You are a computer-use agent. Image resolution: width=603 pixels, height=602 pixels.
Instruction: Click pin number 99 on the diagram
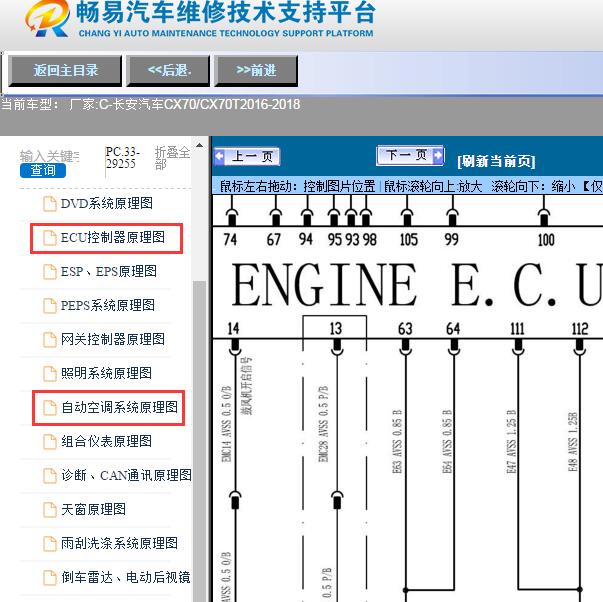point(451,239)
